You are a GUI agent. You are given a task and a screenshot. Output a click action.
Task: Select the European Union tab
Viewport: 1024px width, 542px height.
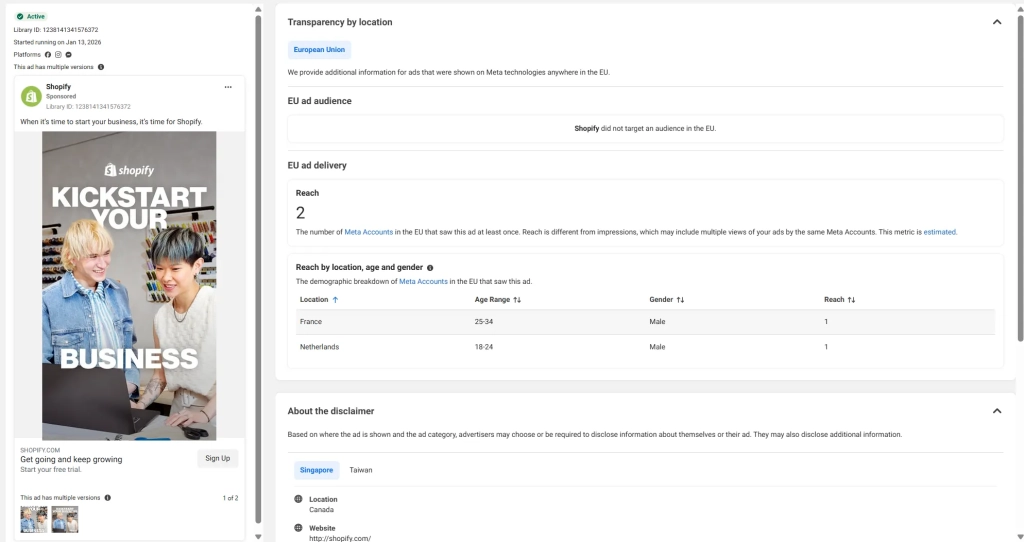[x=319, y=50]
